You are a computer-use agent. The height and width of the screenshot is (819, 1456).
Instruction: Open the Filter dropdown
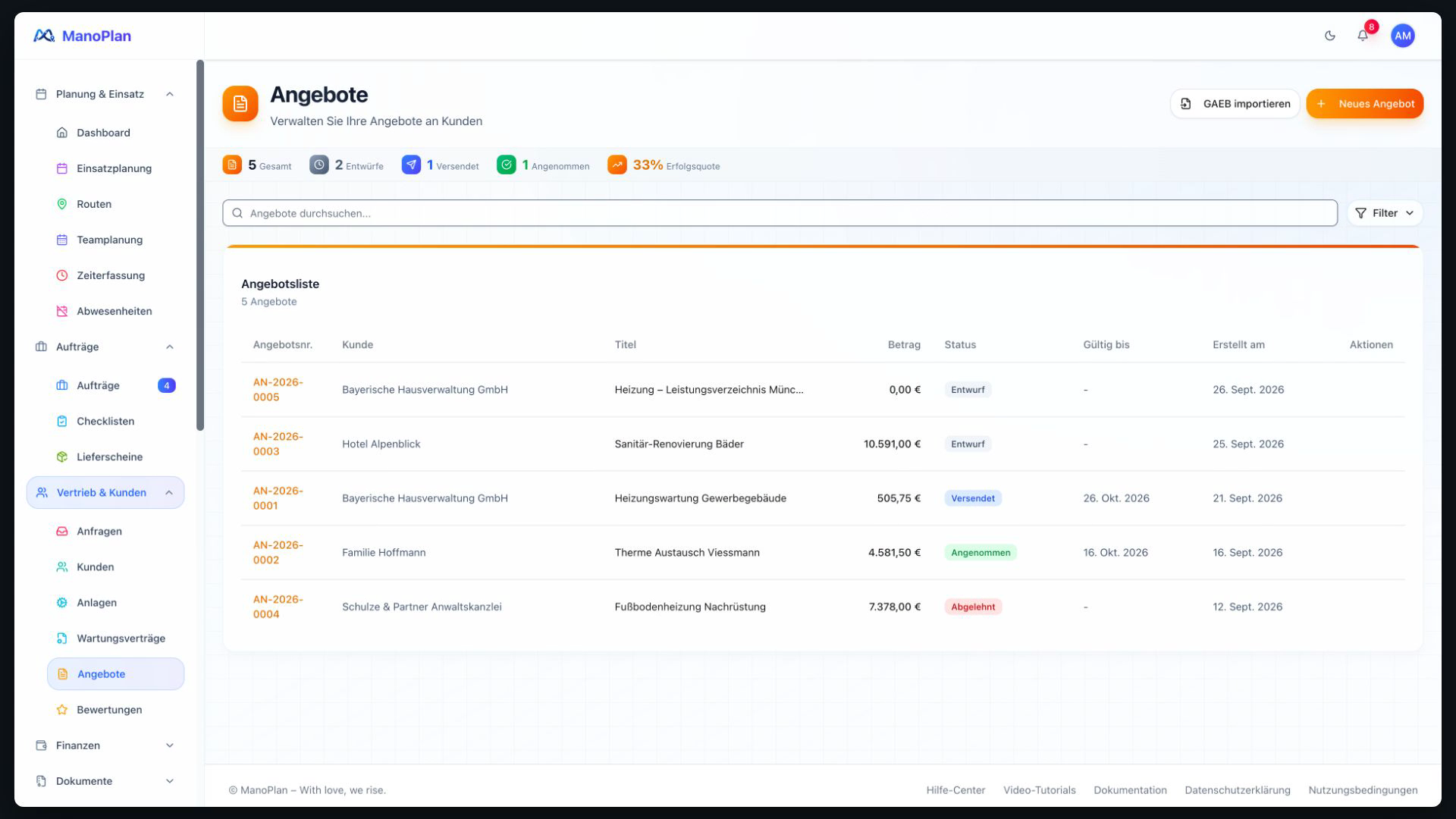[x=1385, y=213]
